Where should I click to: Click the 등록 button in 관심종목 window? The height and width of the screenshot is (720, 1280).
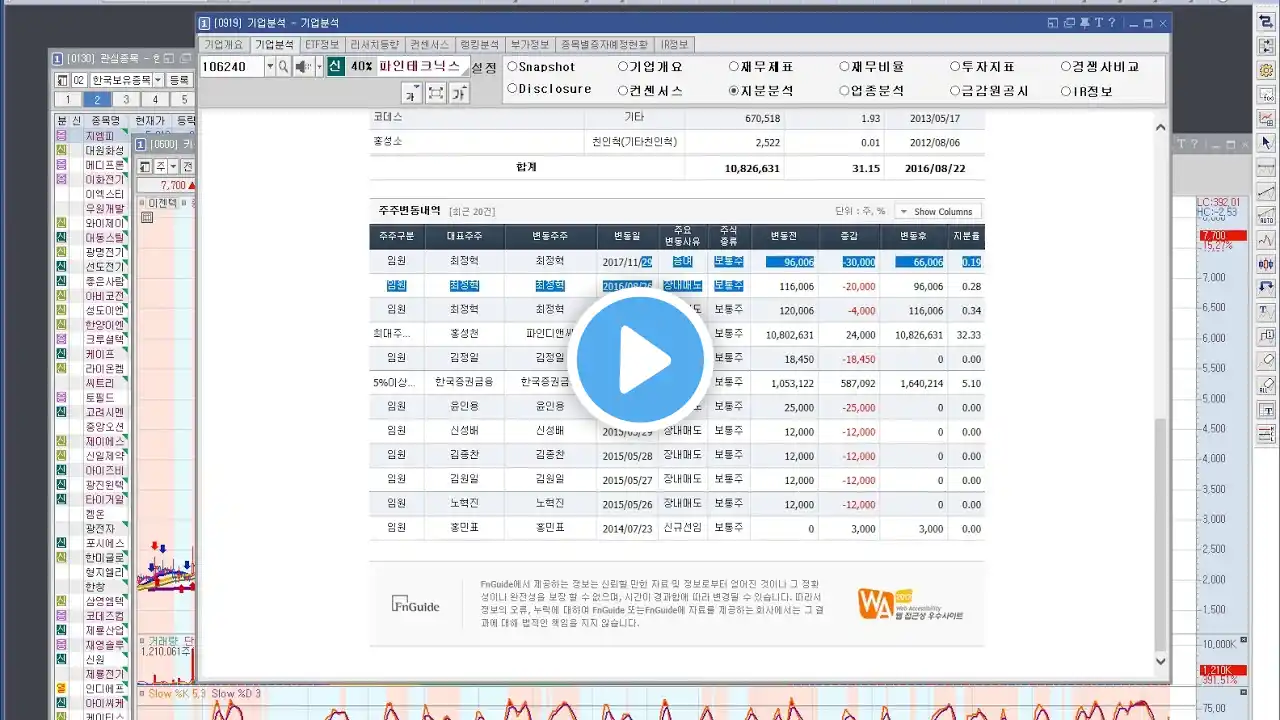click(x=180, y=80)
